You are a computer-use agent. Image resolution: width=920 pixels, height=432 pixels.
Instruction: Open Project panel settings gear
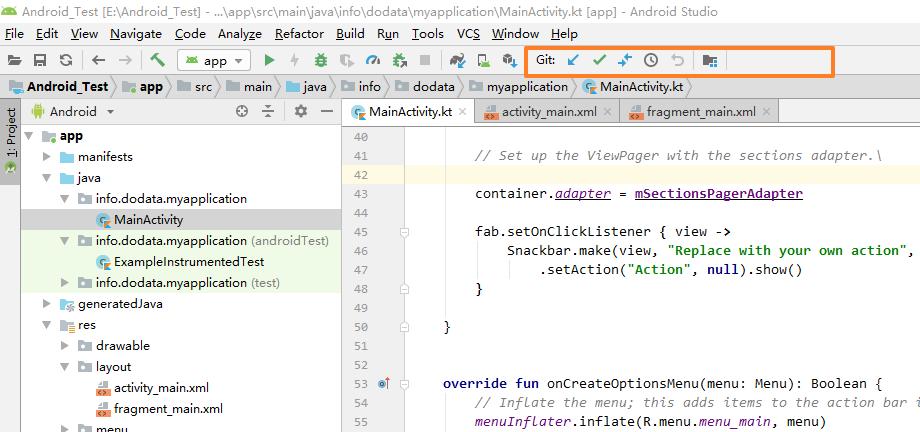[x=301, y=112]
